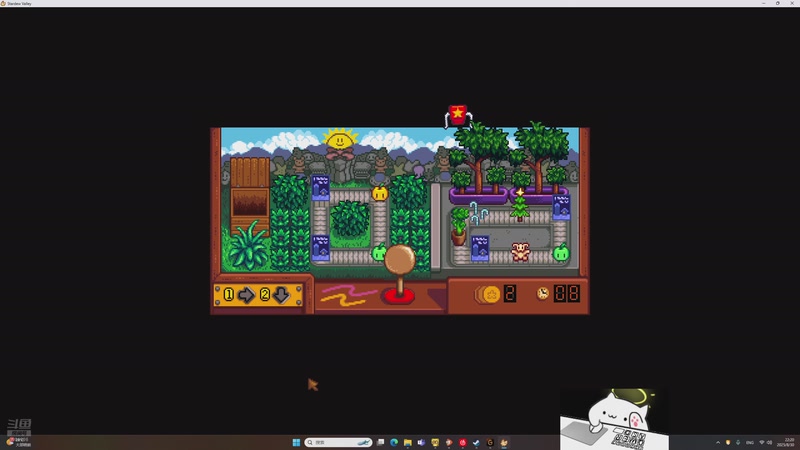
Task: Click the red star crane claw
Action: tap(458, 116)
